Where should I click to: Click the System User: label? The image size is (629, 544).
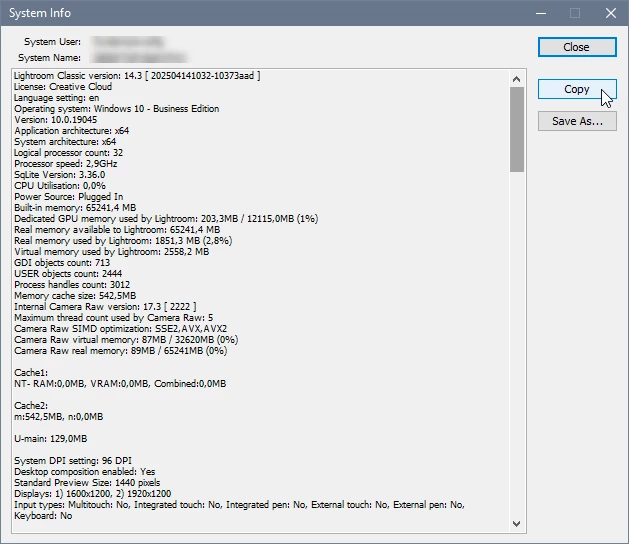point(52,42)
